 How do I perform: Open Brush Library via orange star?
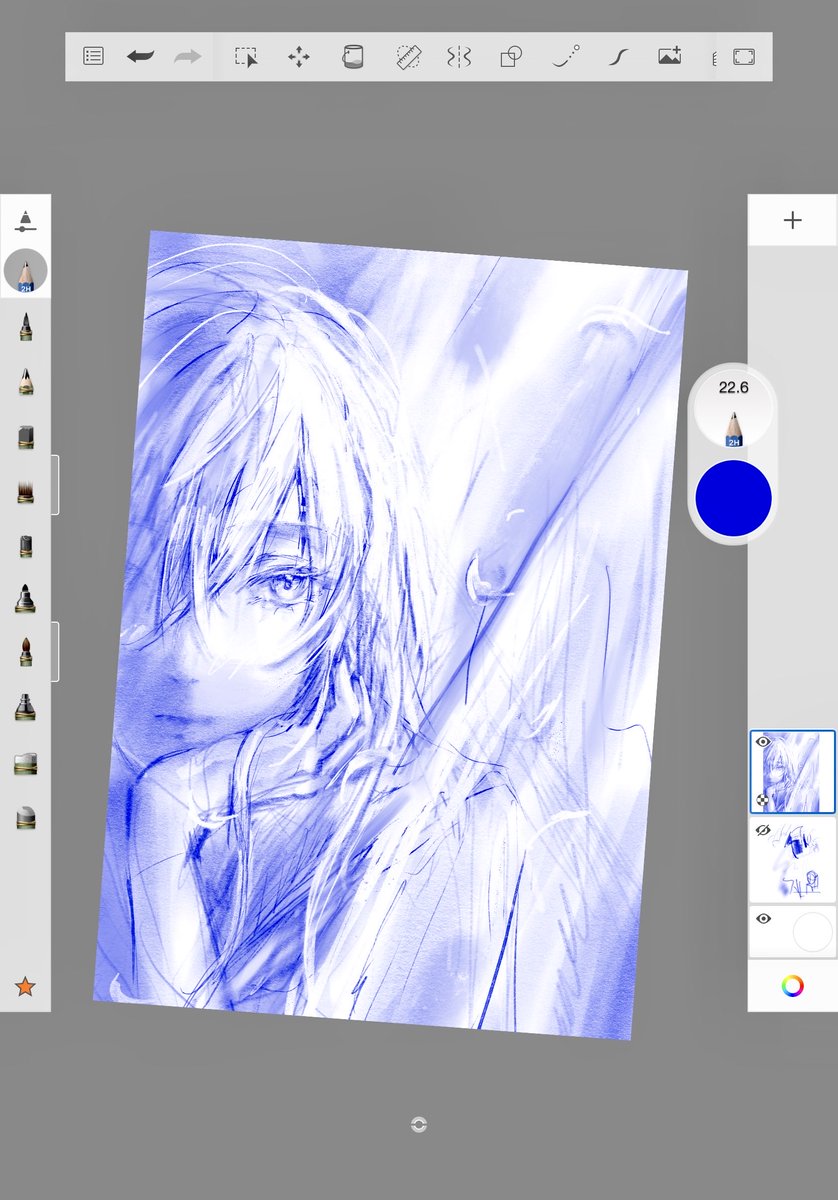25,987
